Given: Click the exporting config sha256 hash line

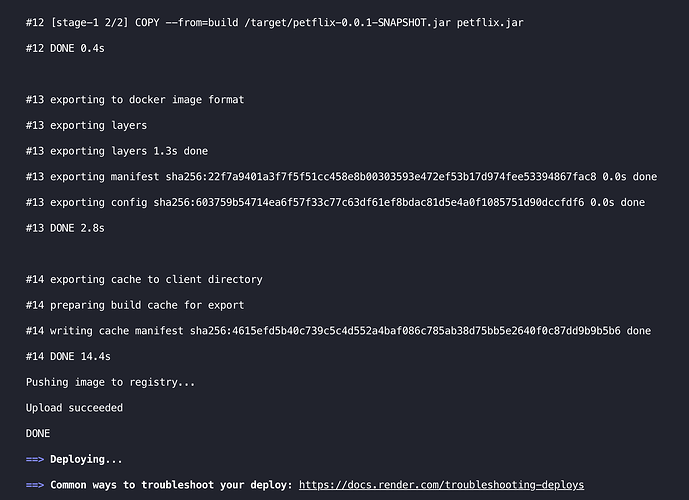Looking at the screenshot, I should [335, 203].
